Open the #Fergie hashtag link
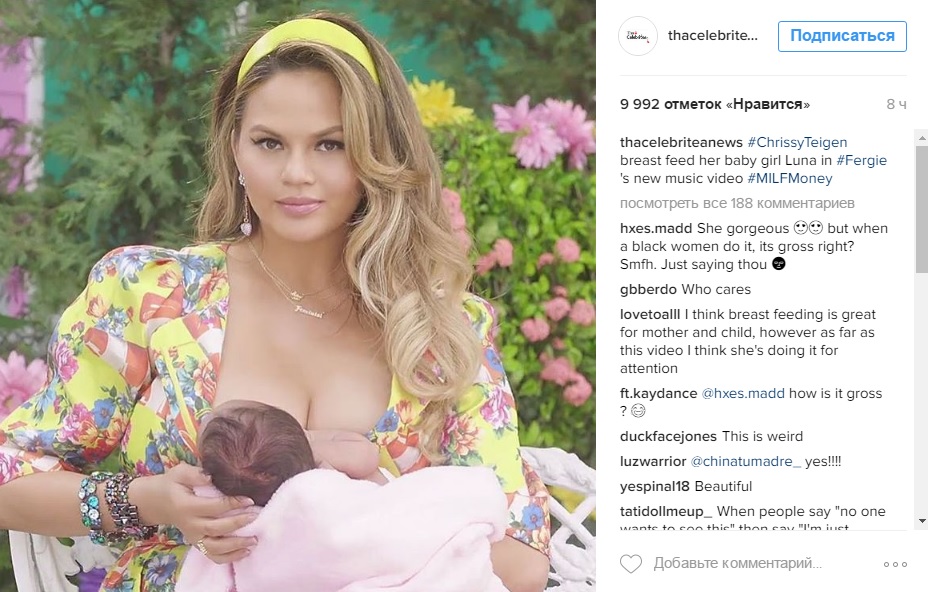The height and width of the screenshot is (592, 928). (861, 160)
